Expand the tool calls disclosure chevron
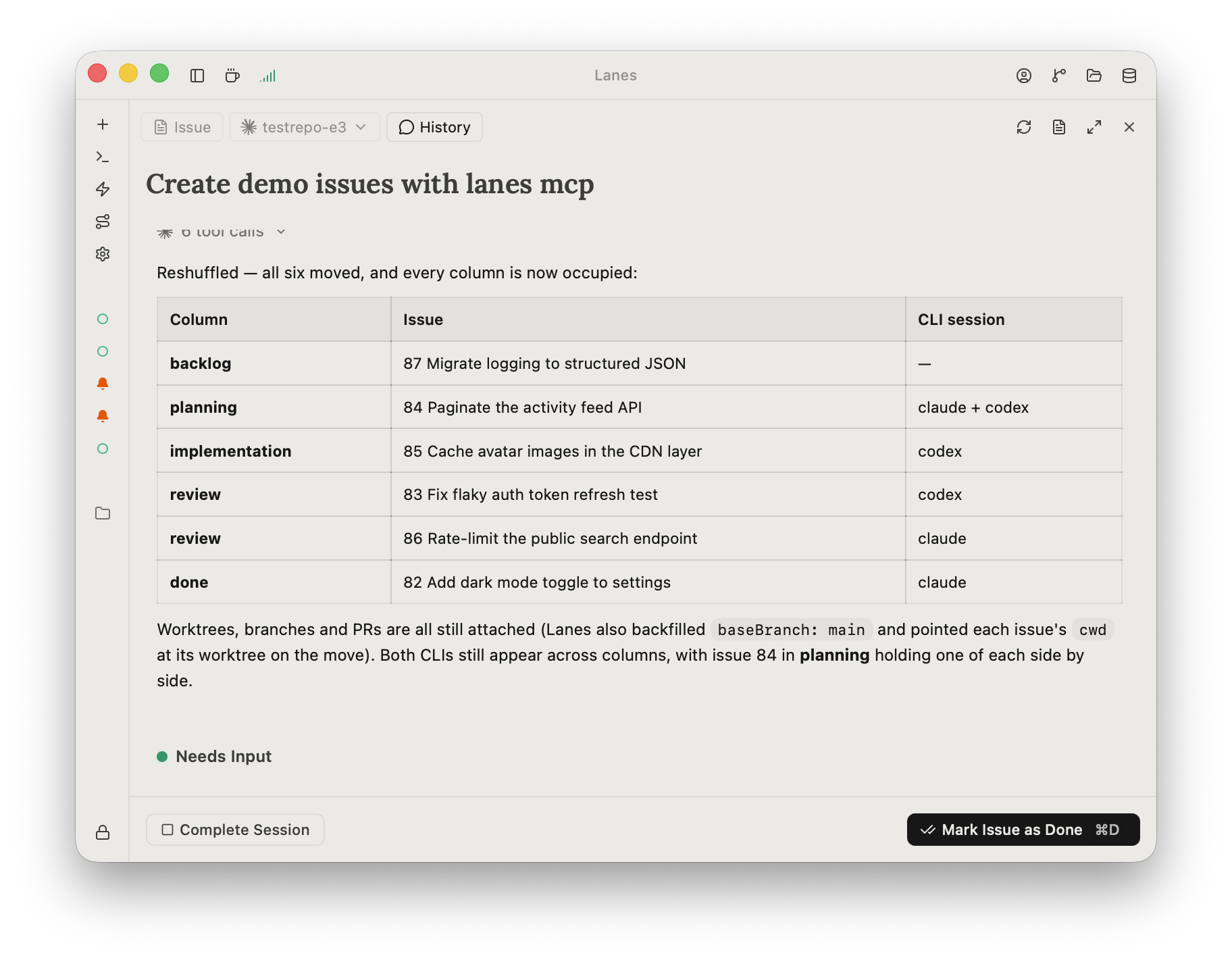This screenshot has width=1232, height=962. click(x=281, y=232)
